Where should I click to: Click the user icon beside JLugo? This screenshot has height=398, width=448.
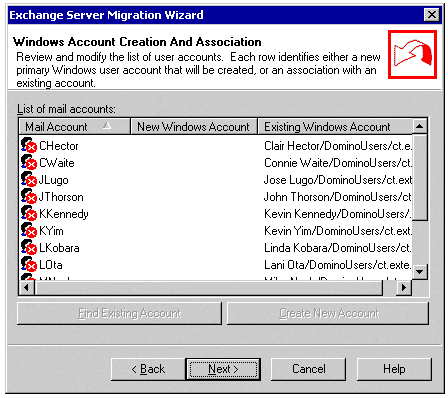tap(29, 179)
